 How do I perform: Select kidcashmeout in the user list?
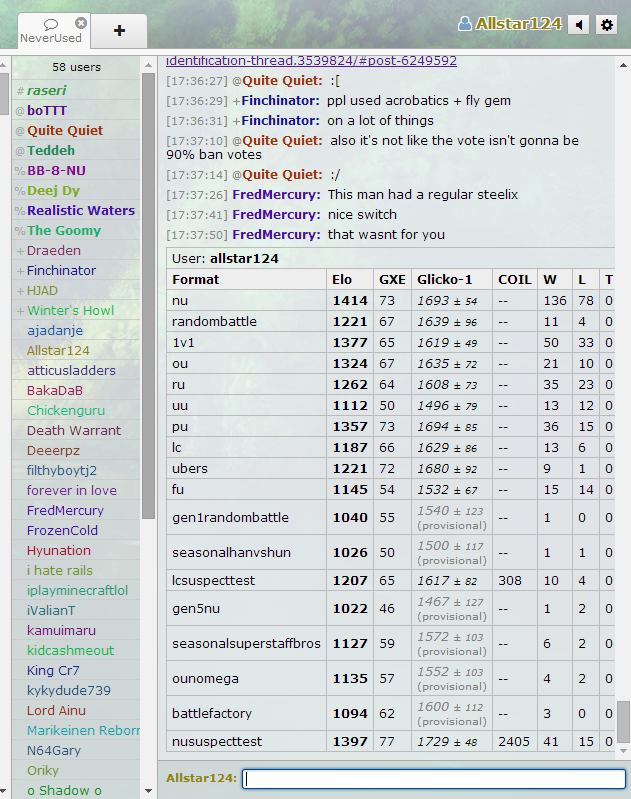tap(76, 650)
